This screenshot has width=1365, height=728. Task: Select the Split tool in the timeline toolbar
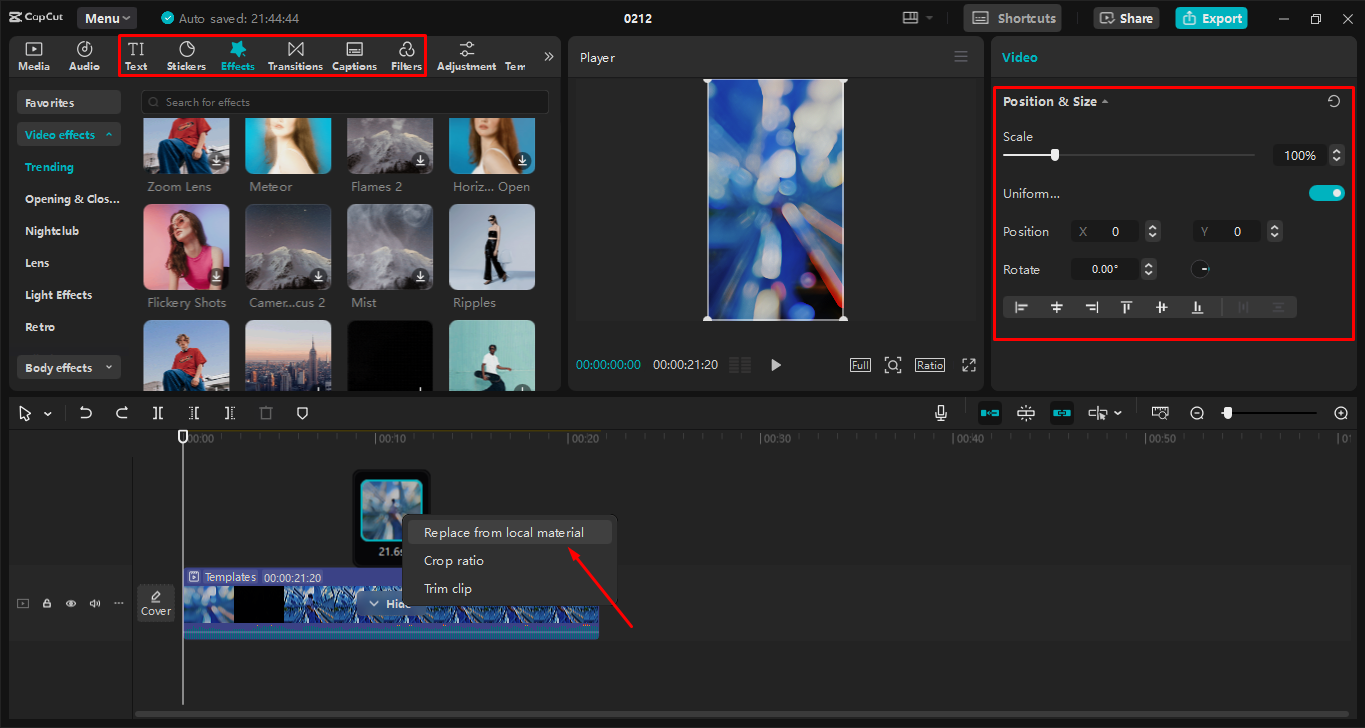[x=158, y=412]
